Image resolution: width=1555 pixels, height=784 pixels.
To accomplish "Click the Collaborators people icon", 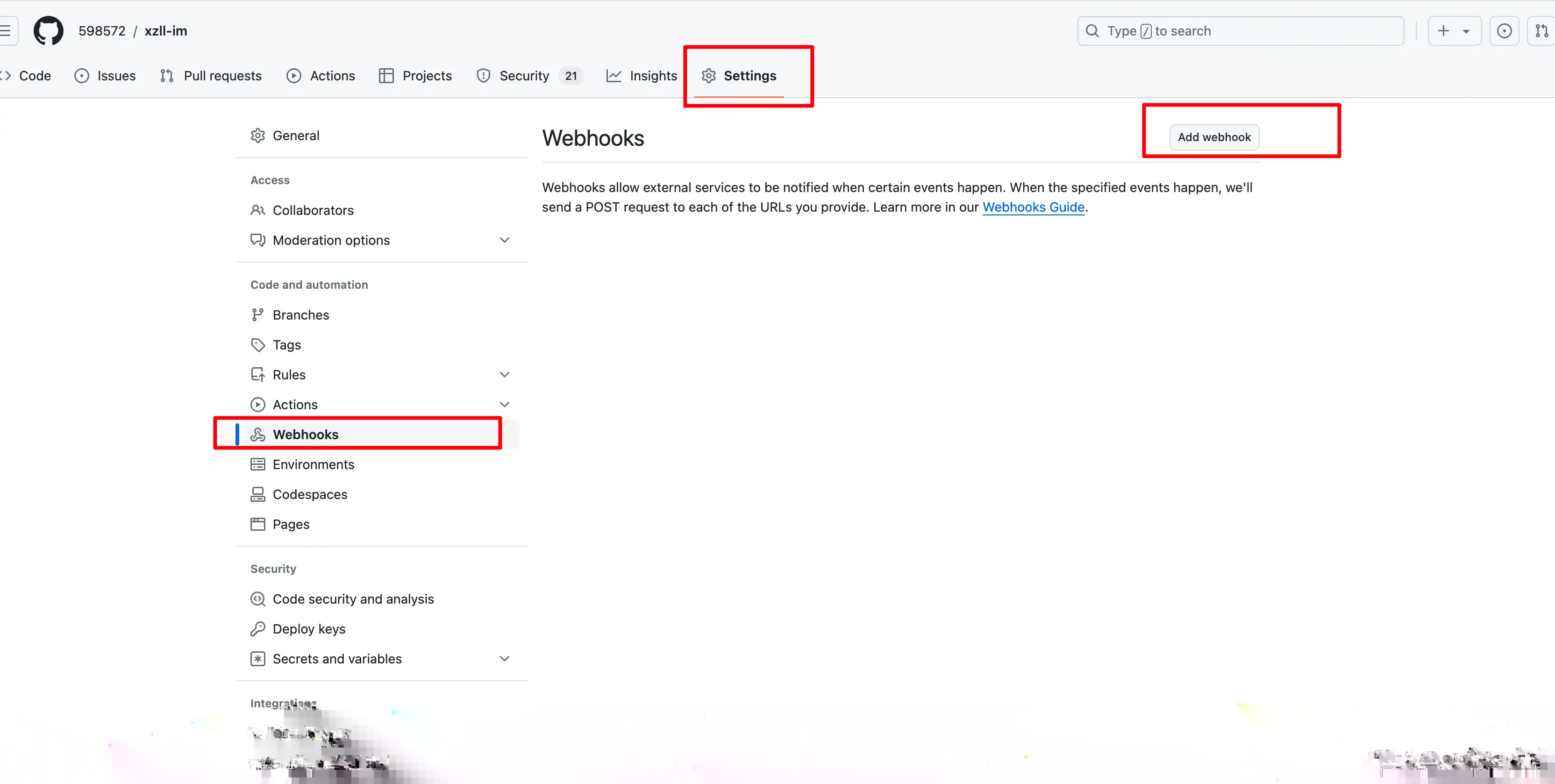I will coord(258,210).
